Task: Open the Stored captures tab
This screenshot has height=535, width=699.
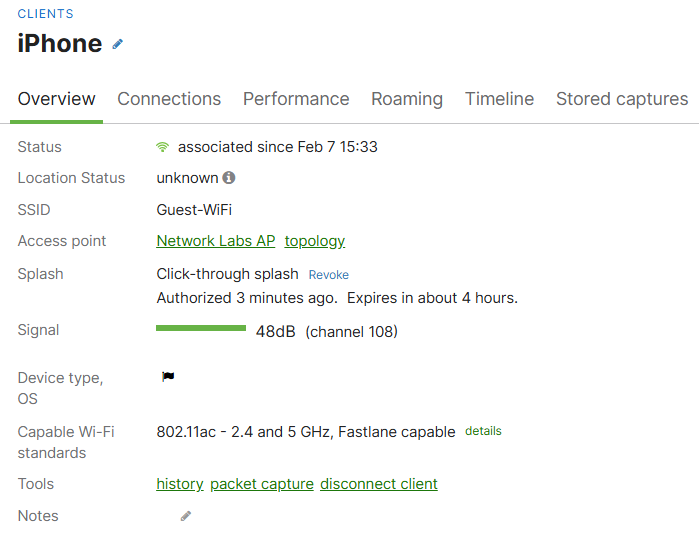Action: [x=622, y=99]
